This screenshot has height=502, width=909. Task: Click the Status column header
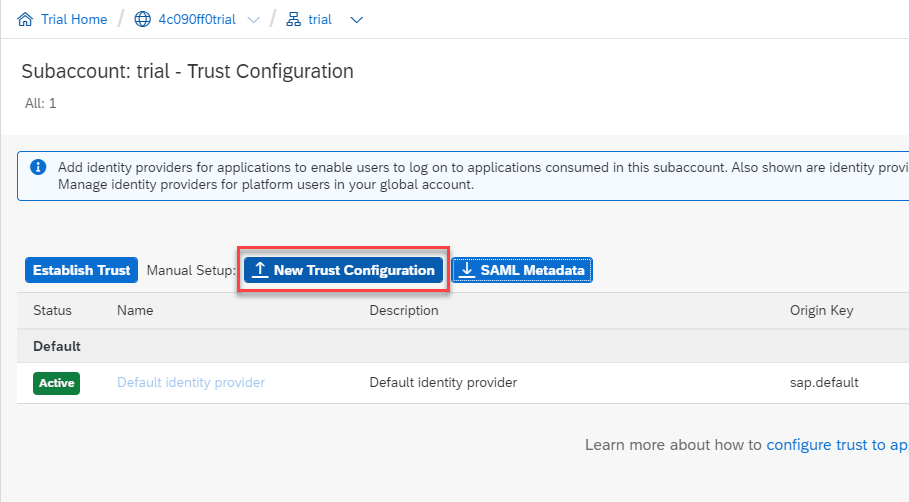pyautogui.click(x=53, y=311)
